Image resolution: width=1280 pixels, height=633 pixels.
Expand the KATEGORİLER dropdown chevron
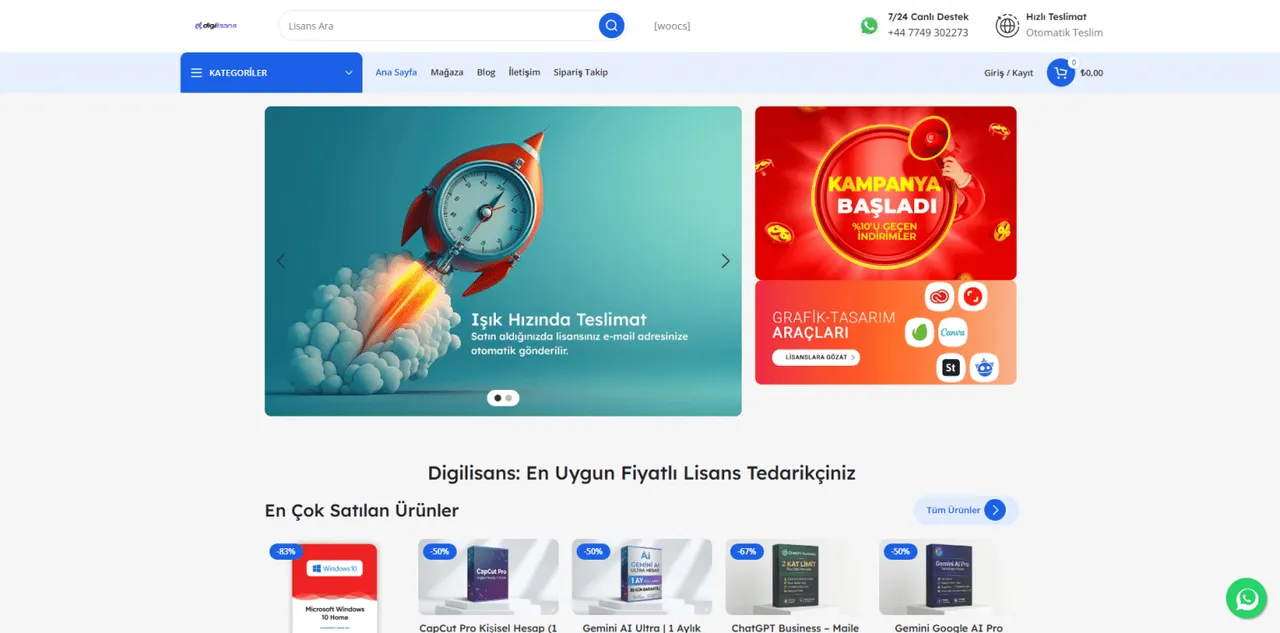click(349, 73)
